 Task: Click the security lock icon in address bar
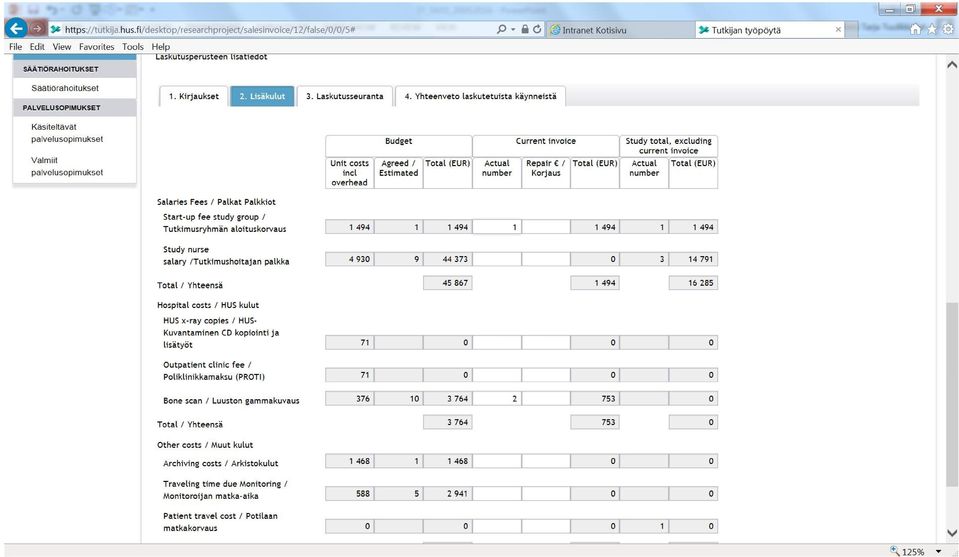tap(525, 29)
